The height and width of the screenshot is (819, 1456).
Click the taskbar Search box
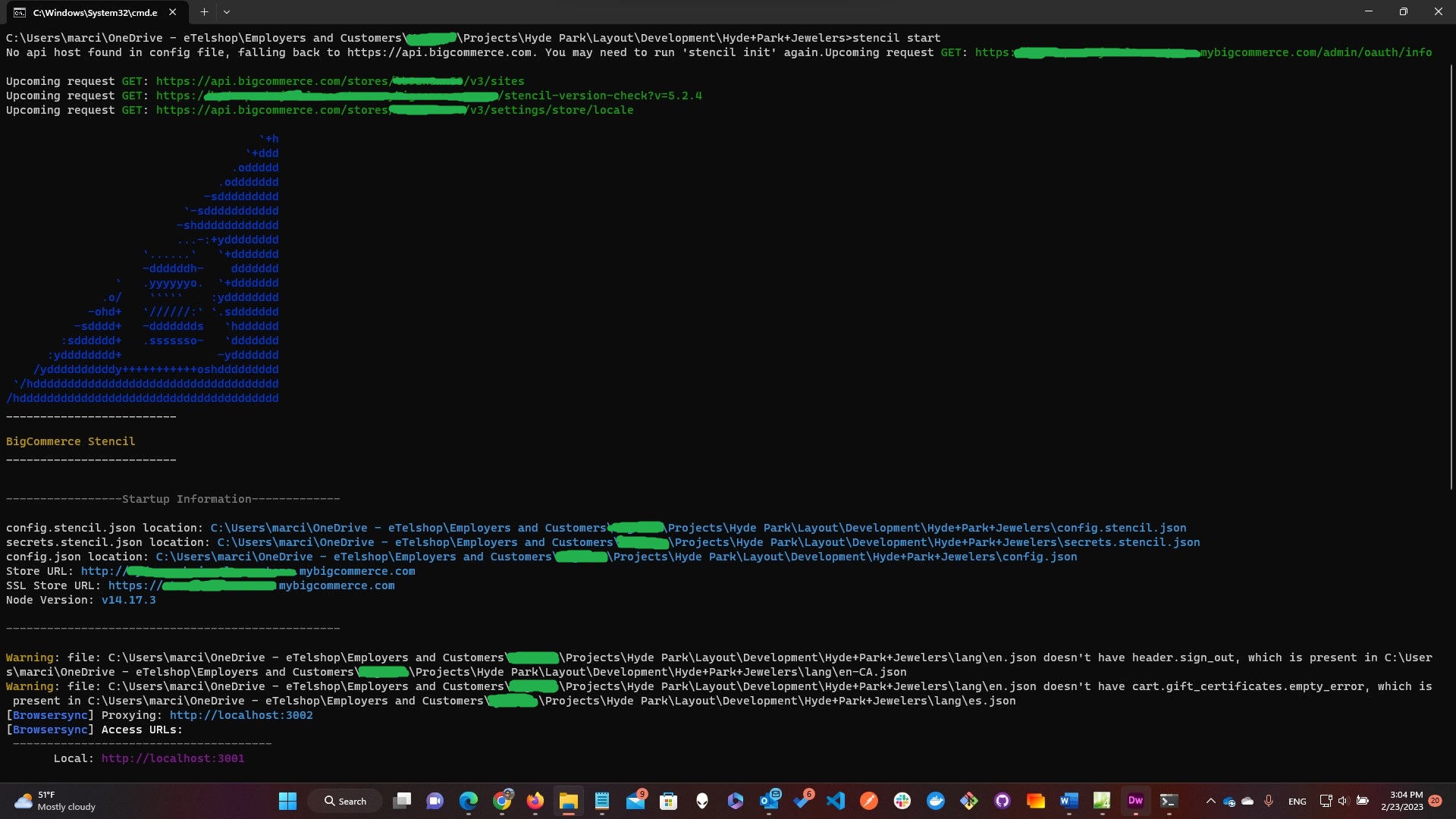pos(345,801)
